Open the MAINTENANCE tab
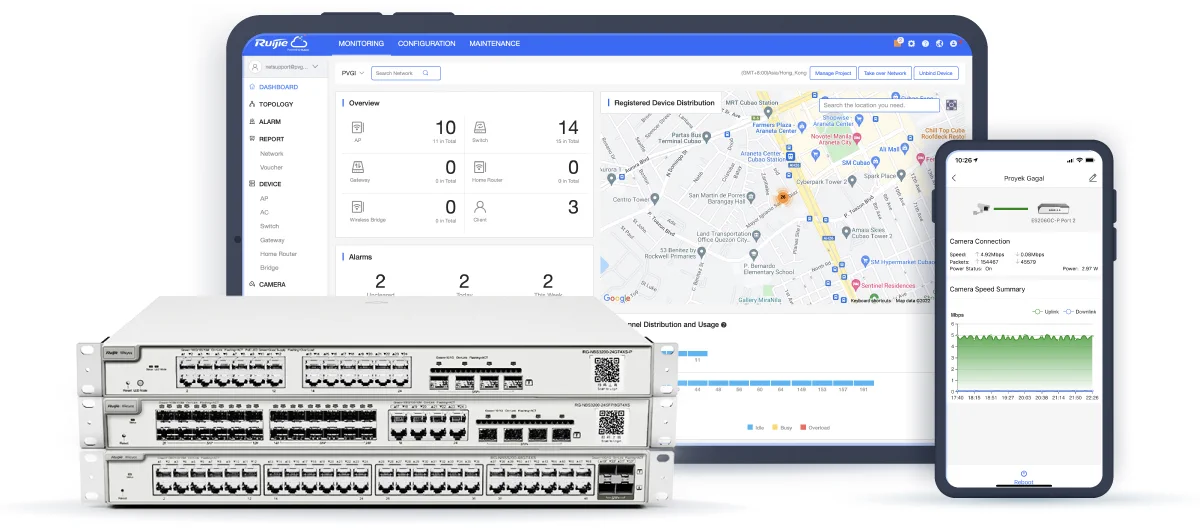The width and height of the screenshot is (1200, 529). [494, 44]
